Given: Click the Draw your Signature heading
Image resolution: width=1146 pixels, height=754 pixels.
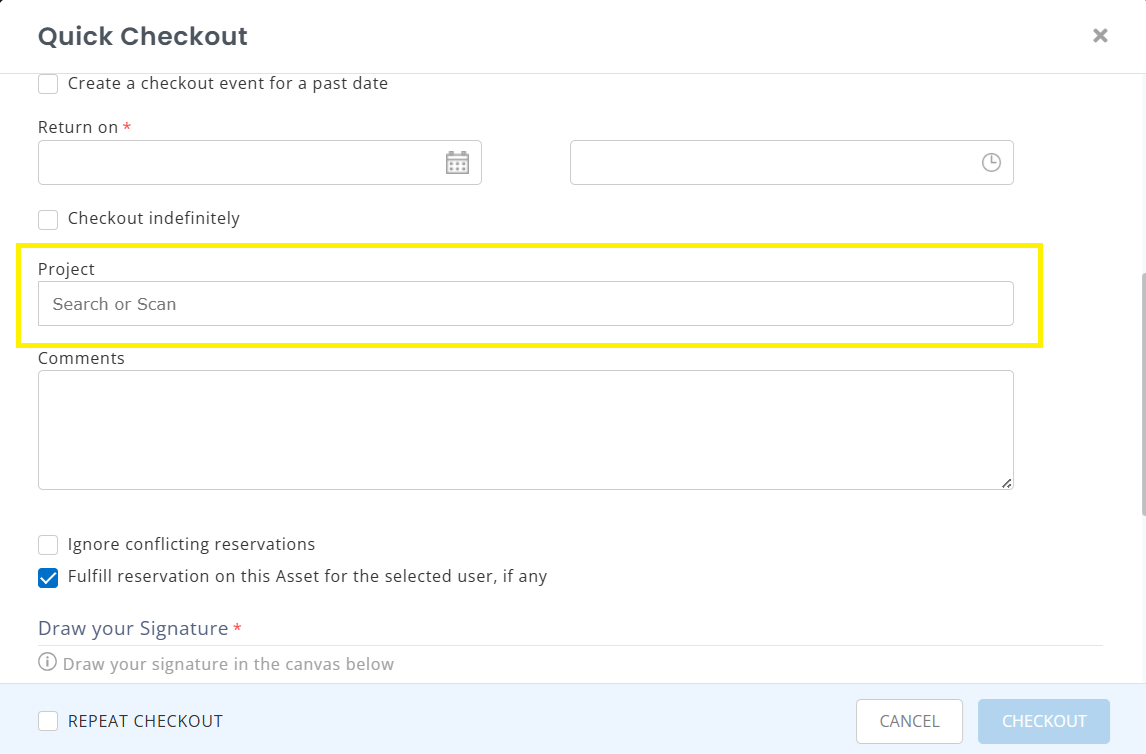Looking at the screenshot, I should point(133,628).
